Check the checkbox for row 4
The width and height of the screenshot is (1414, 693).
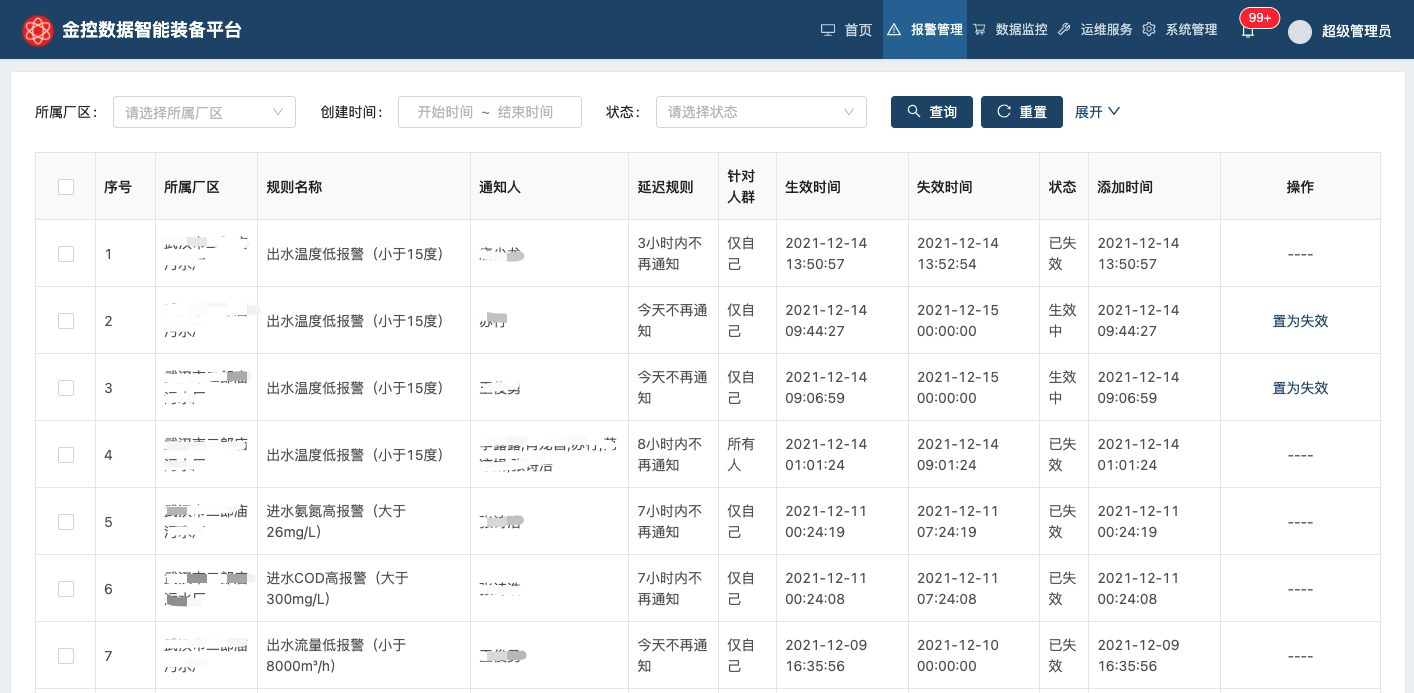pos(66,455)
